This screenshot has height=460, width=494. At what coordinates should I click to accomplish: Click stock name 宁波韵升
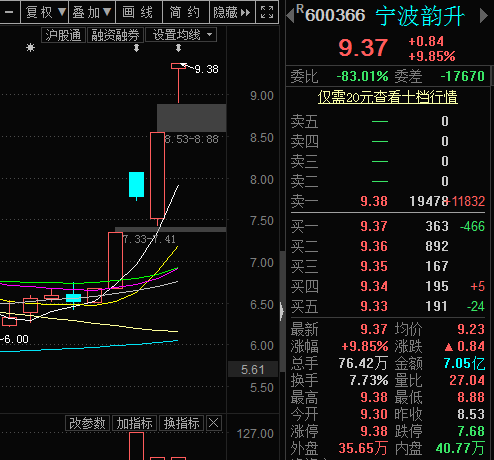point(420,16)
